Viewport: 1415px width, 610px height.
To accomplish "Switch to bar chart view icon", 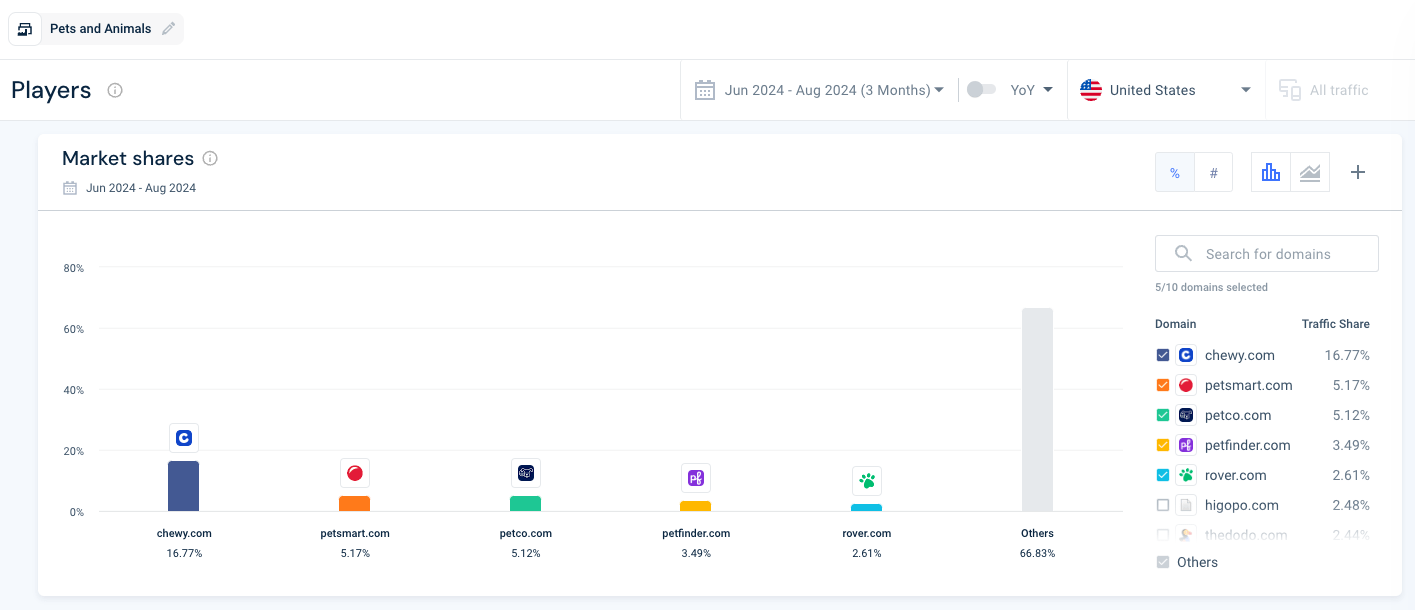I will click(x=1271, y=172).
